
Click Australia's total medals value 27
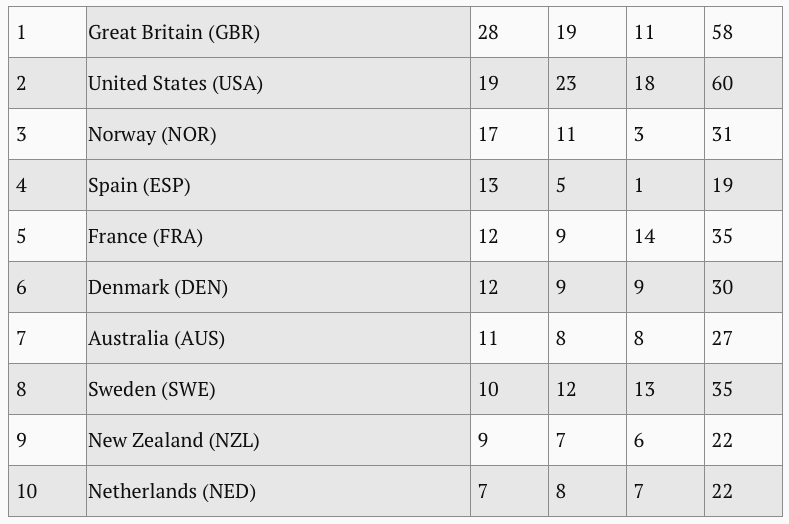click(743, 338)
